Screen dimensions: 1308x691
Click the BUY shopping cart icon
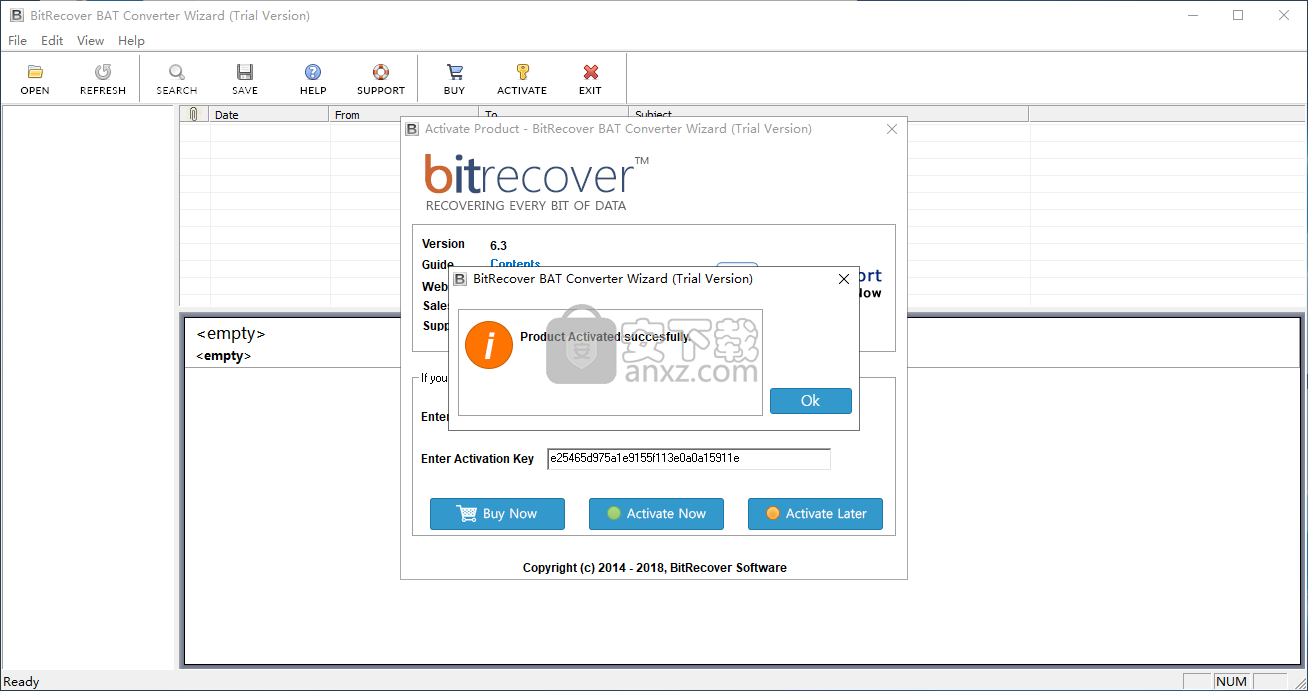point(455,79)
